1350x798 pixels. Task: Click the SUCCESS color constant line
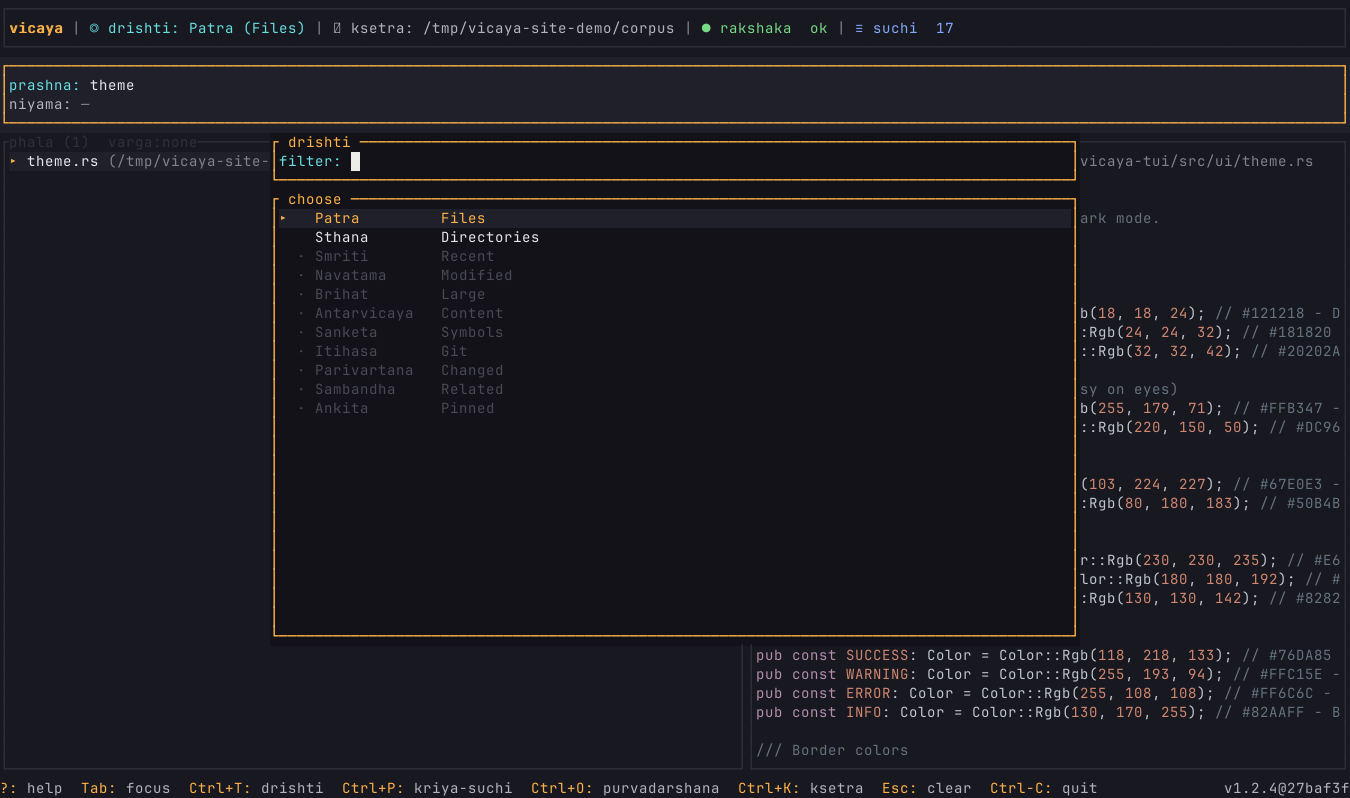(x=1044, y=655)
